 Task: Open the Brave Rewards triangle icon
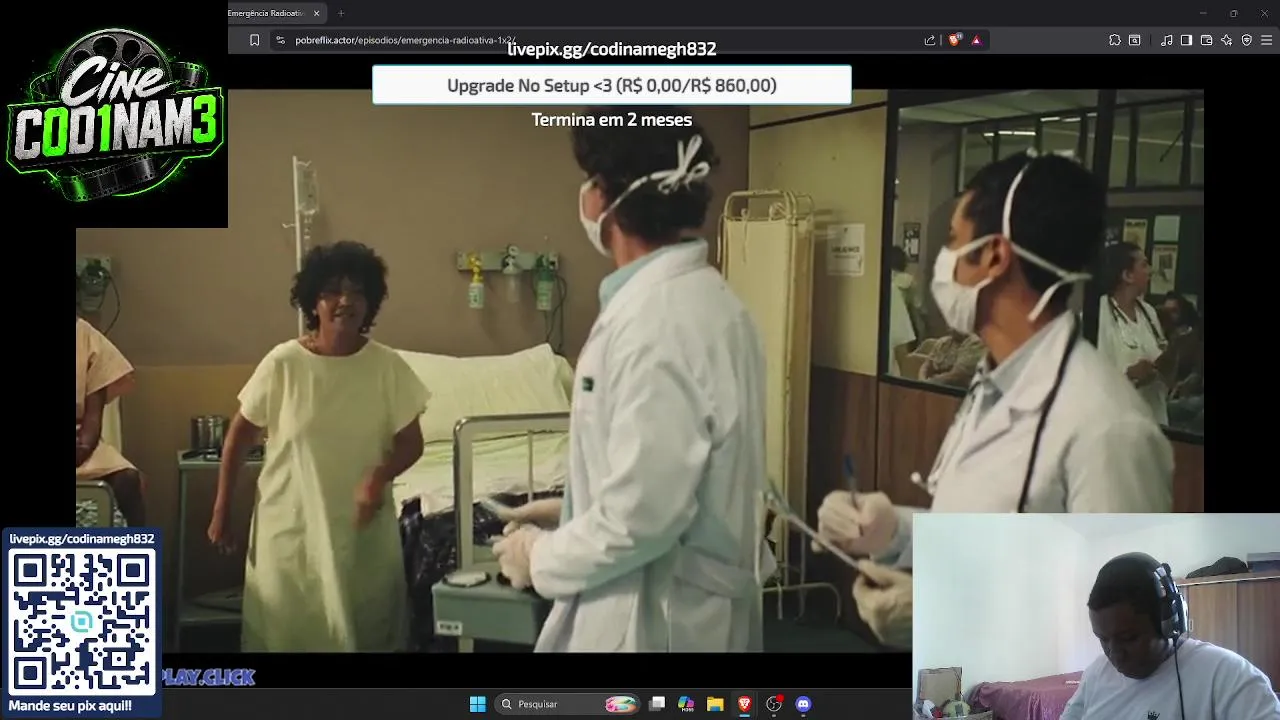click(x=976, y=40)
